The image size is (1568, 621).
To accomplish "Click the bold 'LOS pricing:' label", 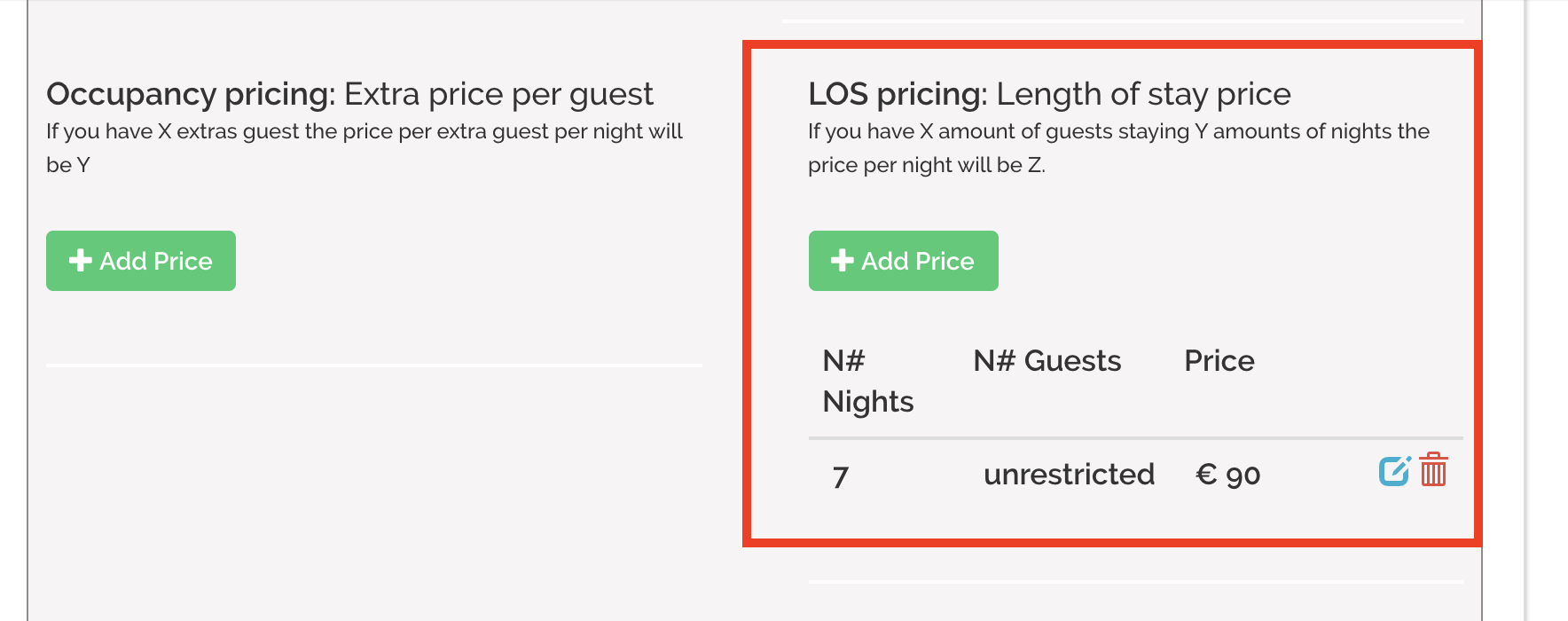I will pyautogui.click(x=898, y=94).
